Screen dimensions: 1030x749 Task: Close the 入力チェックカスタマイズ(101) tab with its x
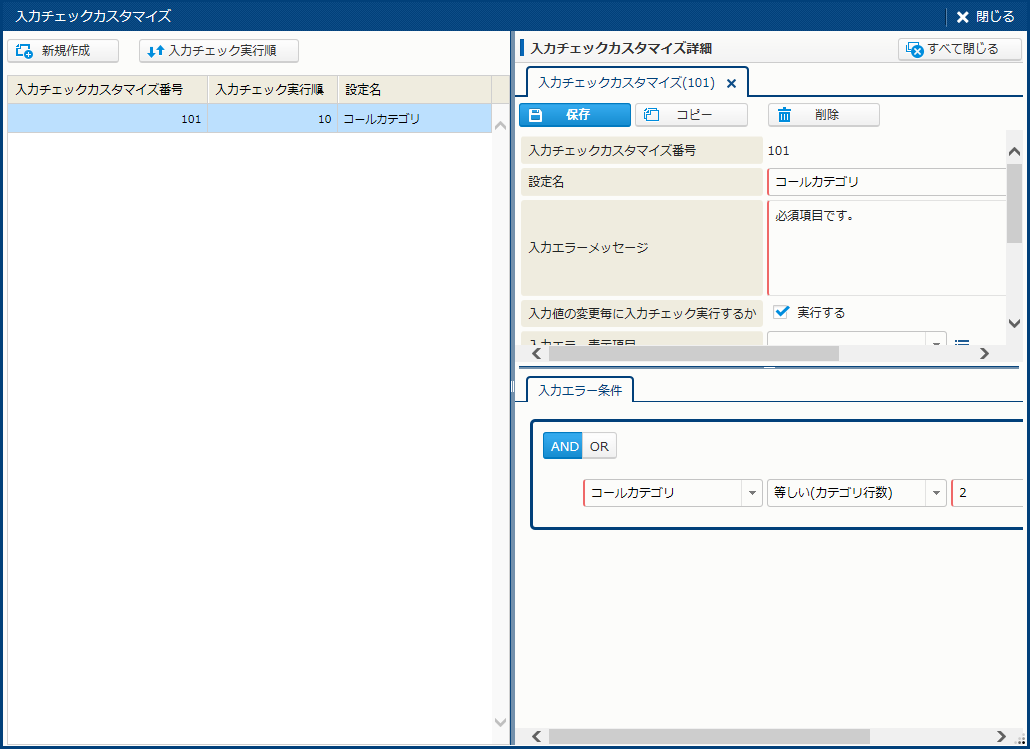coord(731,83)
